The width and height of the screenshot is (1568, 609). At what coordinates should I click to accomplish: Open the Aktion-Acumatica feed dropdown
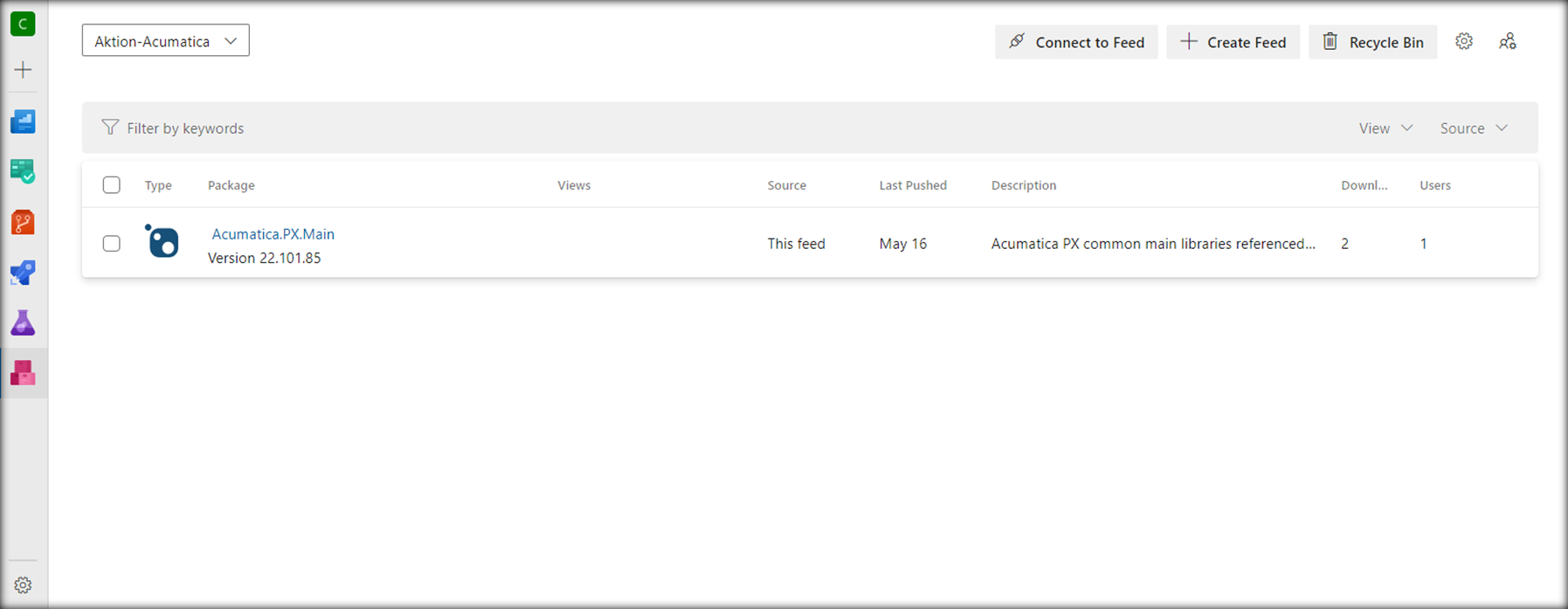pyautogui.click(x=166, y=40)
